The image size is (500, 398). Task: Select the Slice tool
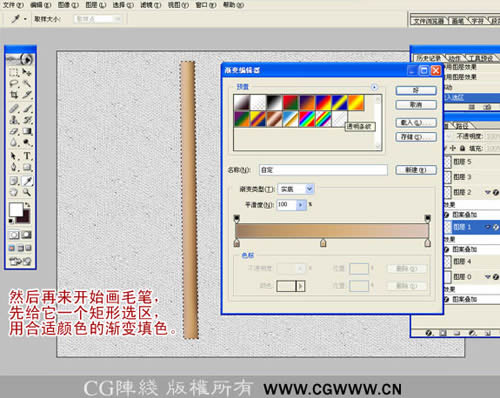pos(27,95)
